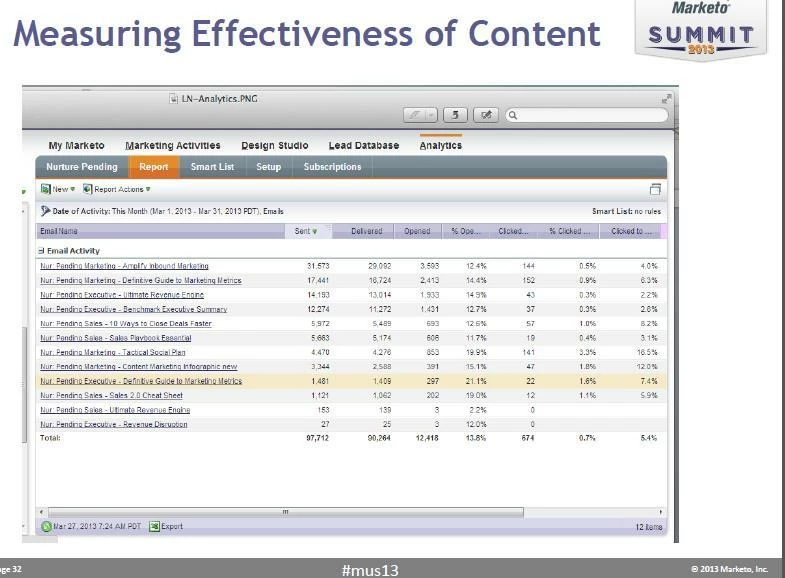Switch to the Subscriptions tab
The image size is (785, 578).
click(x=332, y=167)
